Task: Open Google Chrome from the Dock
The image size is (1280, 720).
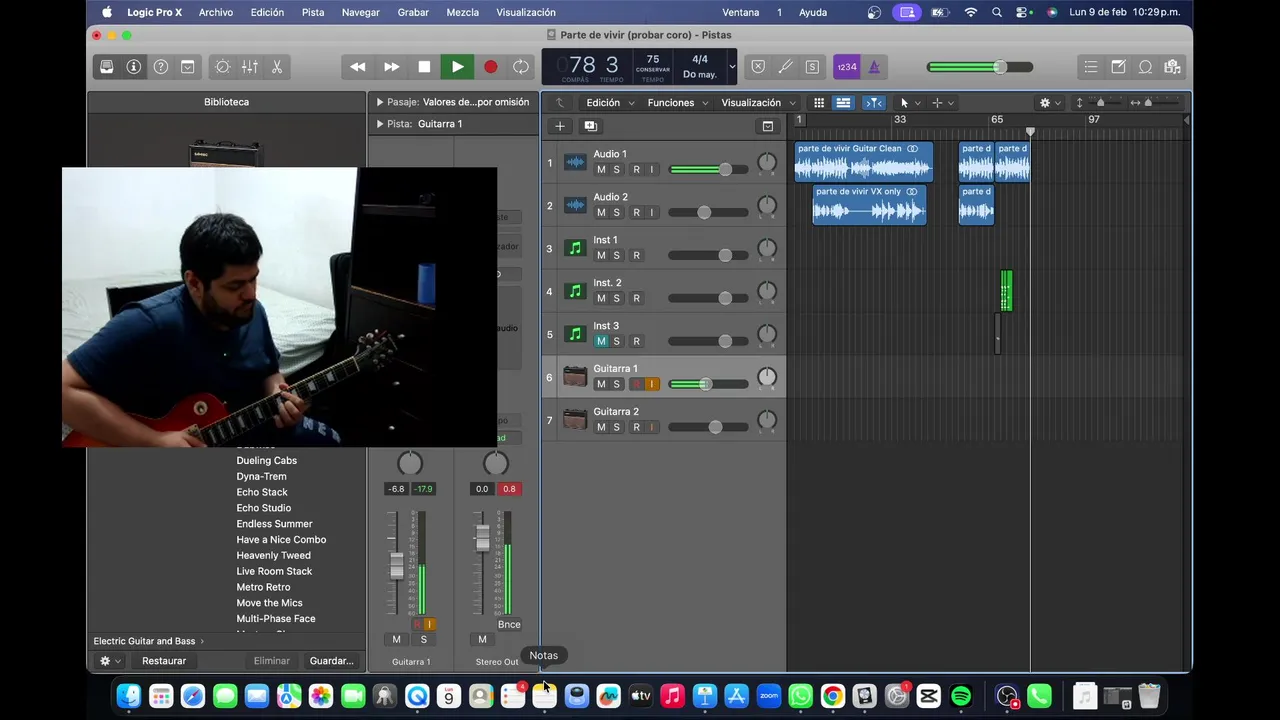Action: coord(832,696)
